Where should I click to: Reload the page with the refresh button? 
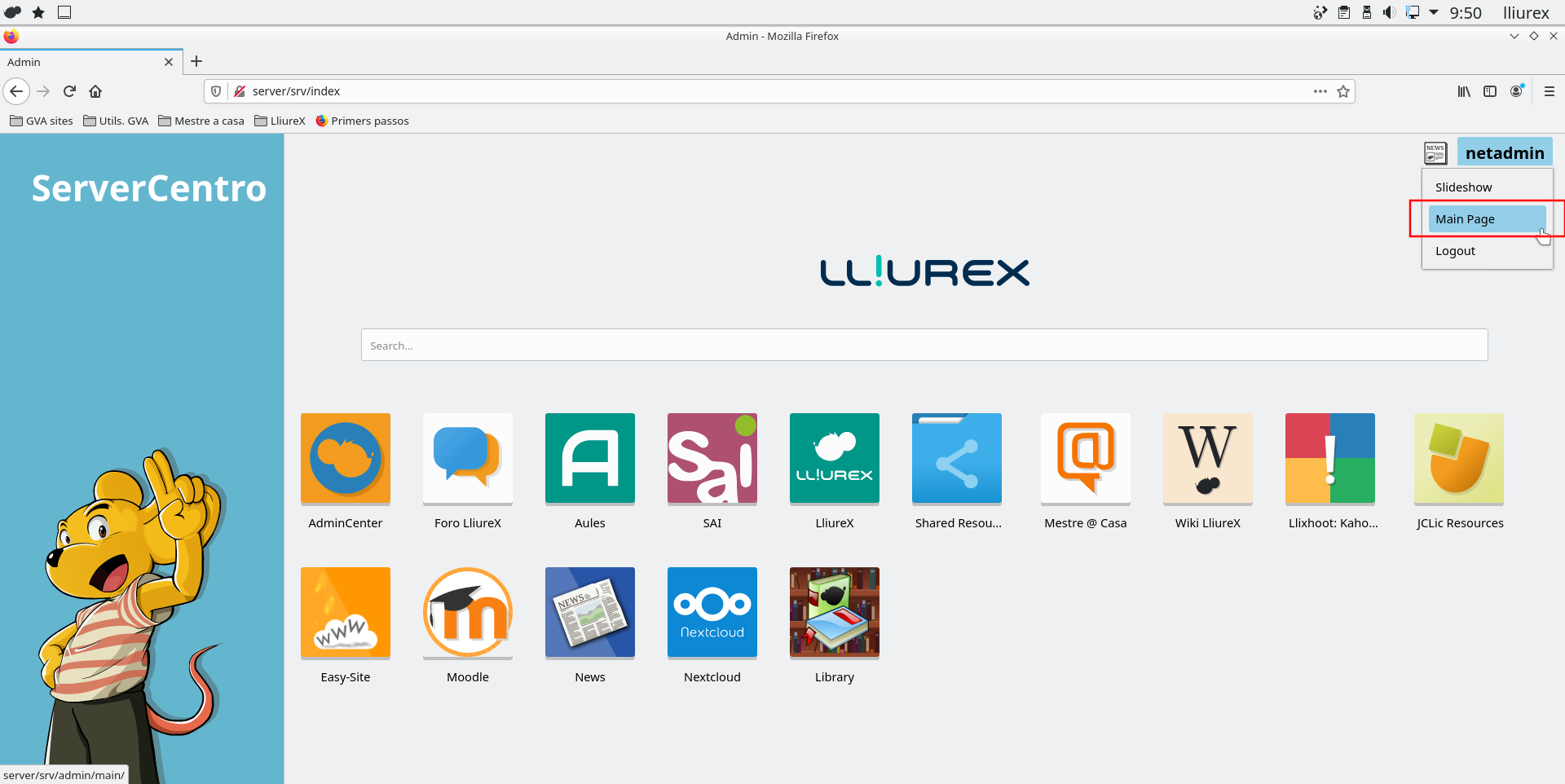(69, 91)
